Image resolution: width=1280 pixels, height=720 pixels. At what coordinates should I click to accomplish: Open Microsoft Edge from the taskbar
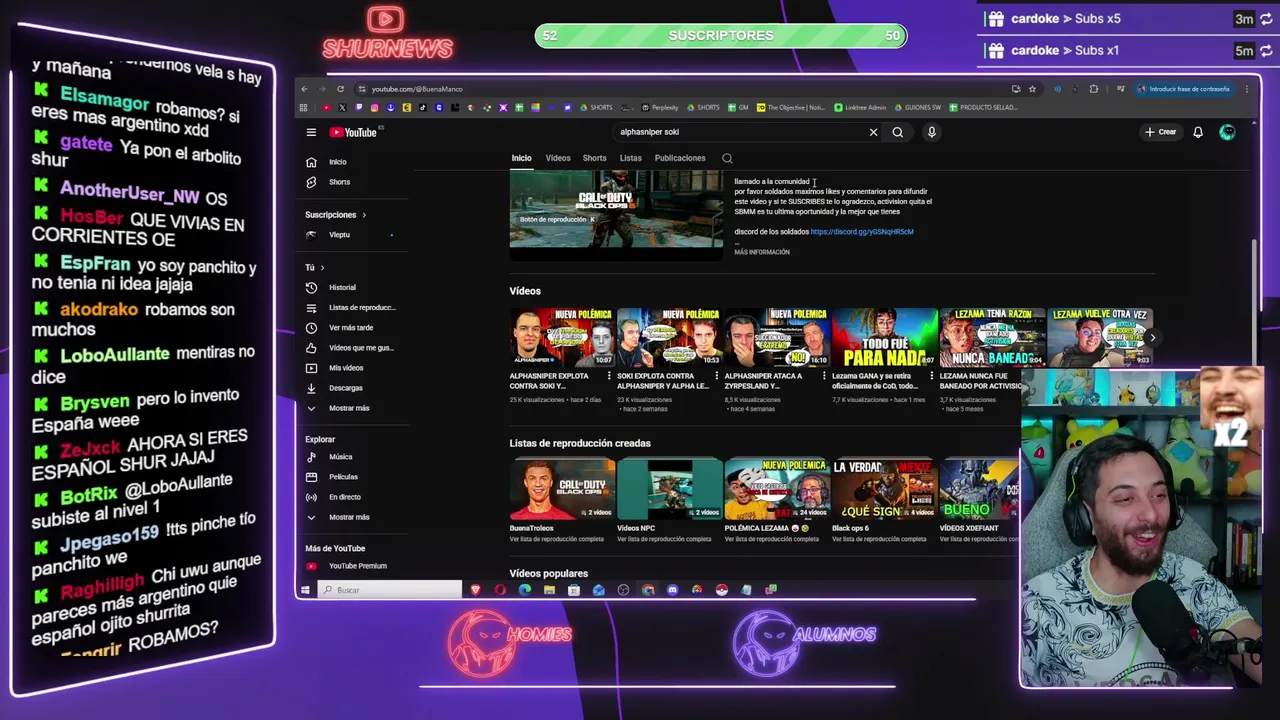tap(525, 590)
